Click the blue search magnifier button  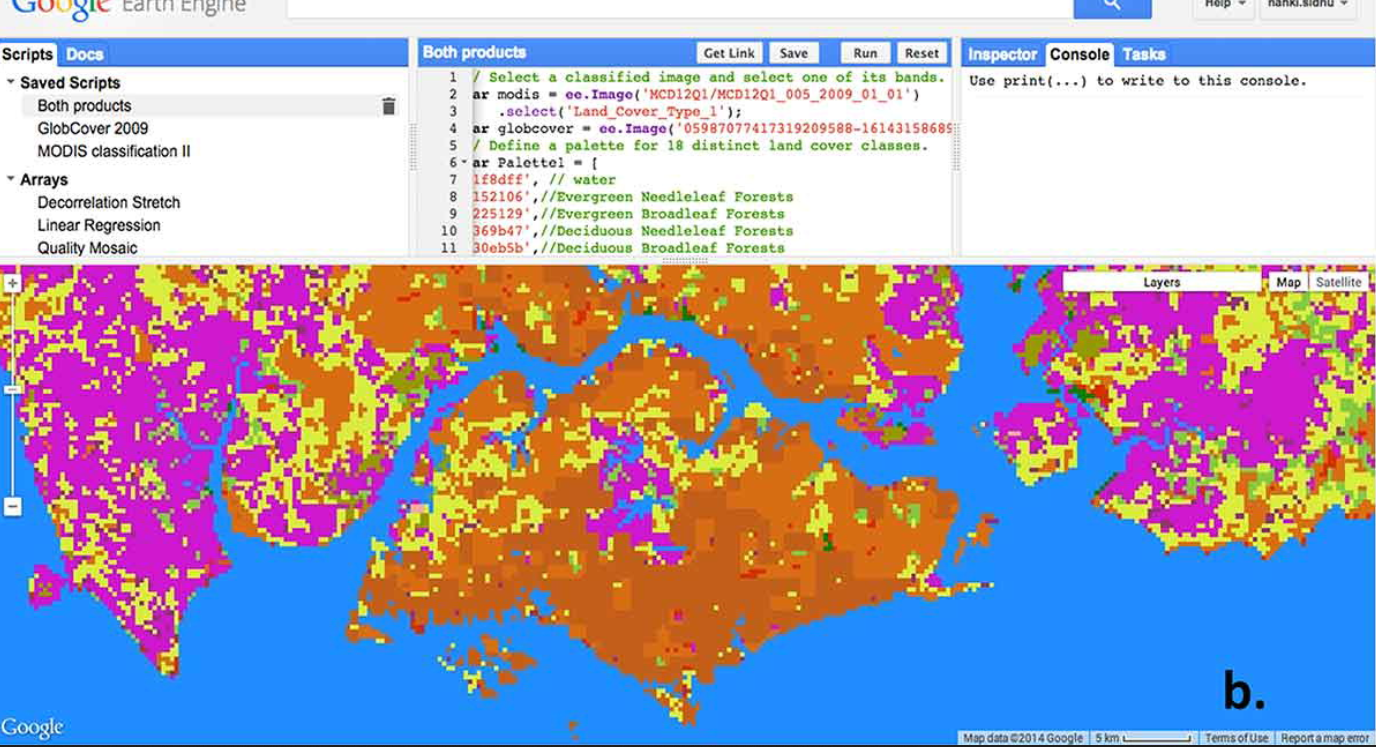click(x=1112, y=8)
